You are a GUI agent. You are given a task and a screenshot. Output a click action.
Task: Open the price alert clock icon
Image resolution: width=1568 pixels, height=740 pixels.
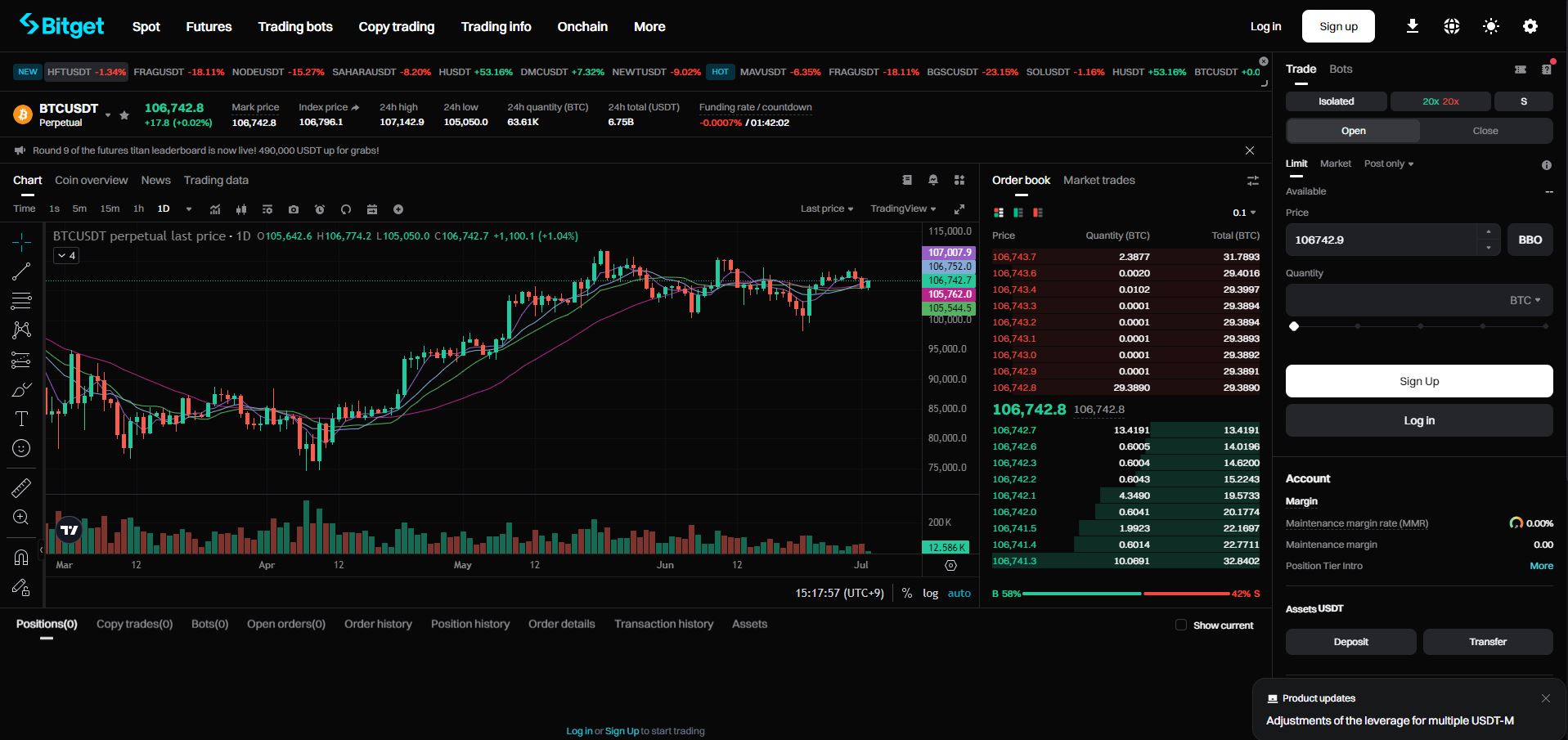[320, 209]
